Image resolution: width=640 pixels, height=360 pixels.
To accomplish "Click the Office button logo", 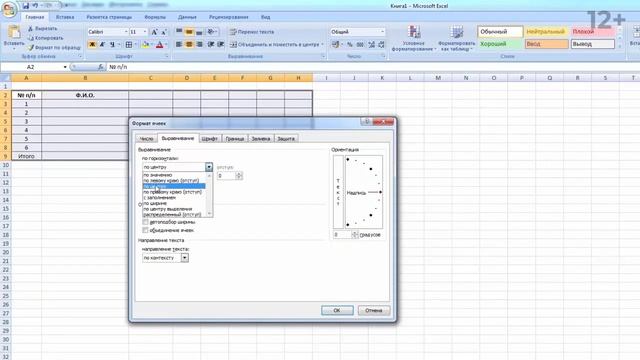I will [x=9, y=9].
